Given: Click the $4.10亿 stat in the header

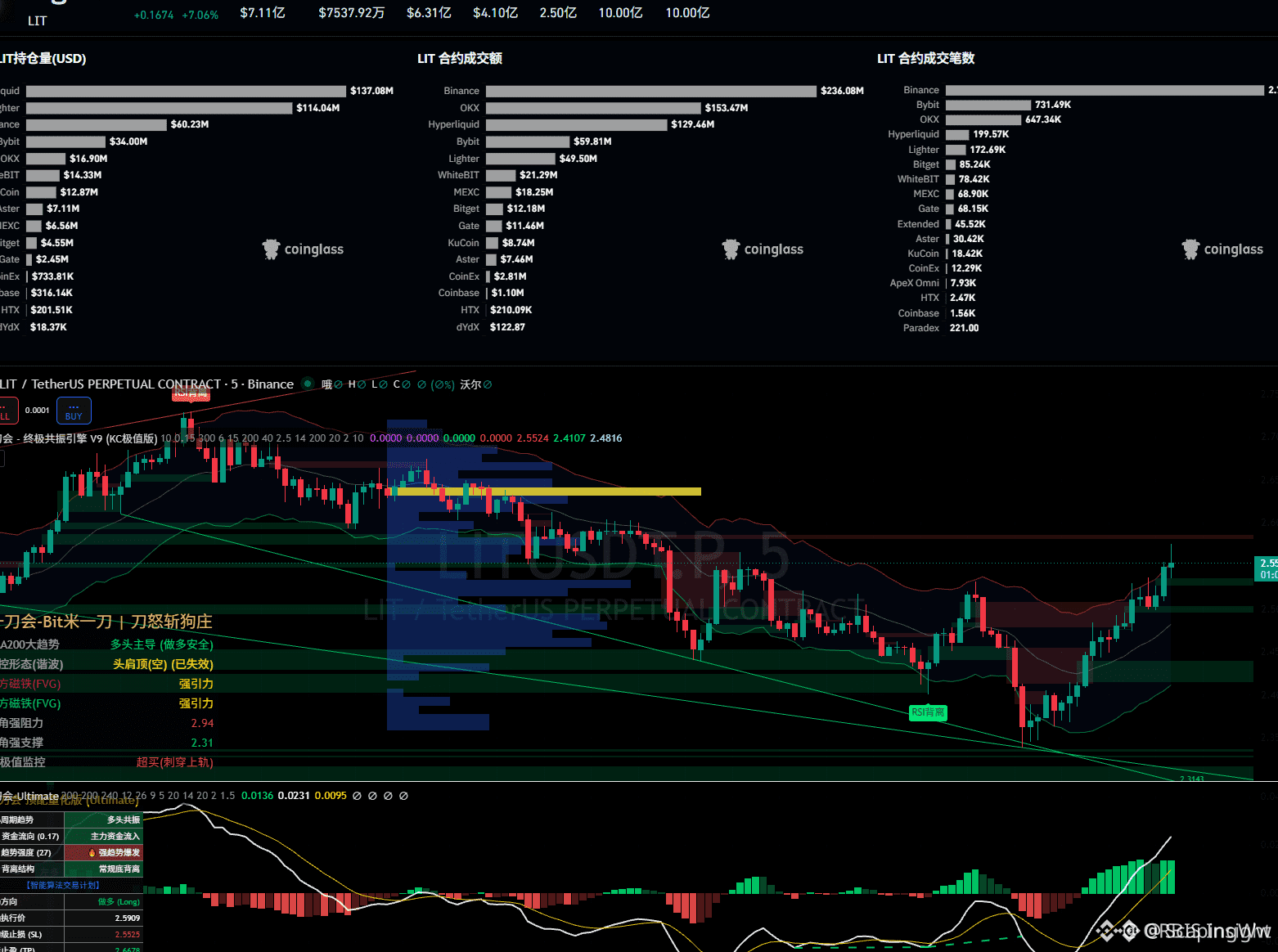Looking at the screenshot, I should pyautogui.click(x=495, y=13).
